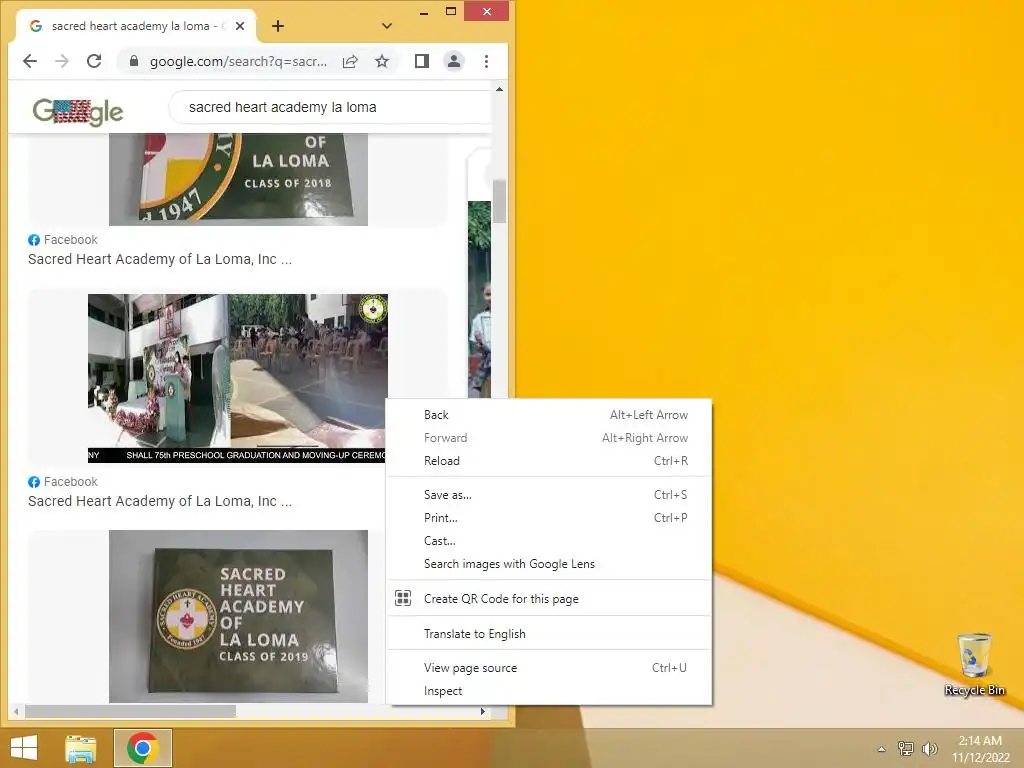Open Windows Start button
Screen dimensions: 1024x768
pos(24,748)
